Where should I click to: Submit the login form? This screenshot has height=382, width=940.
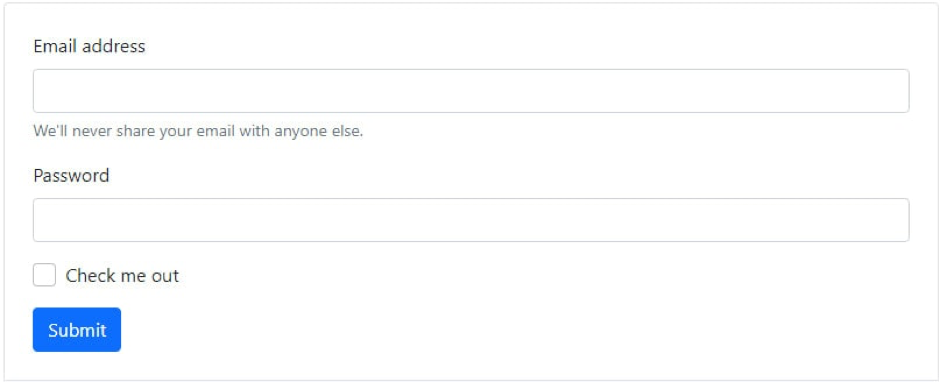tap(77, 330)
